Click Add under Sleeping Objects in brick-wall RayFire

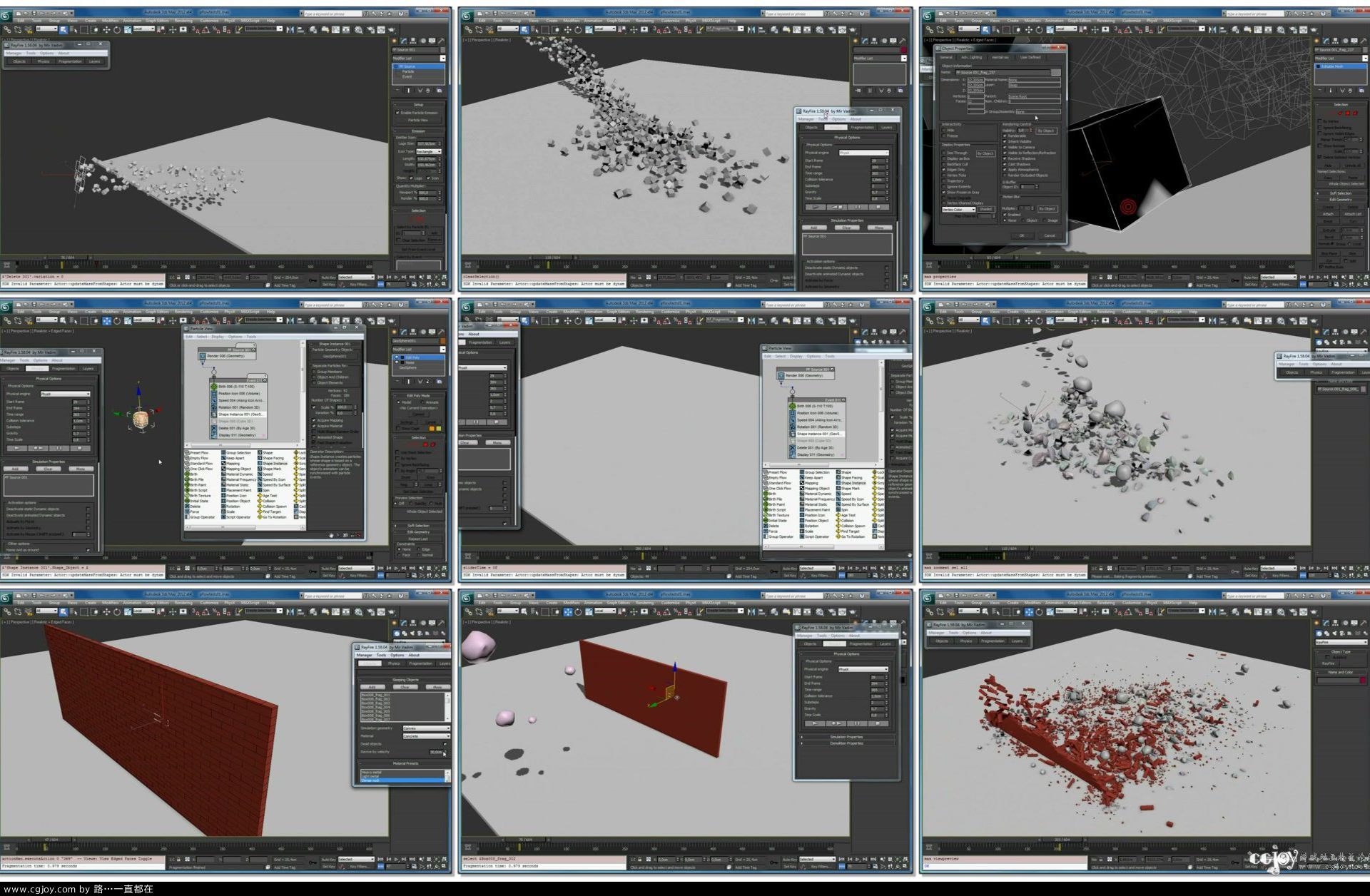[x=372, y=687]
